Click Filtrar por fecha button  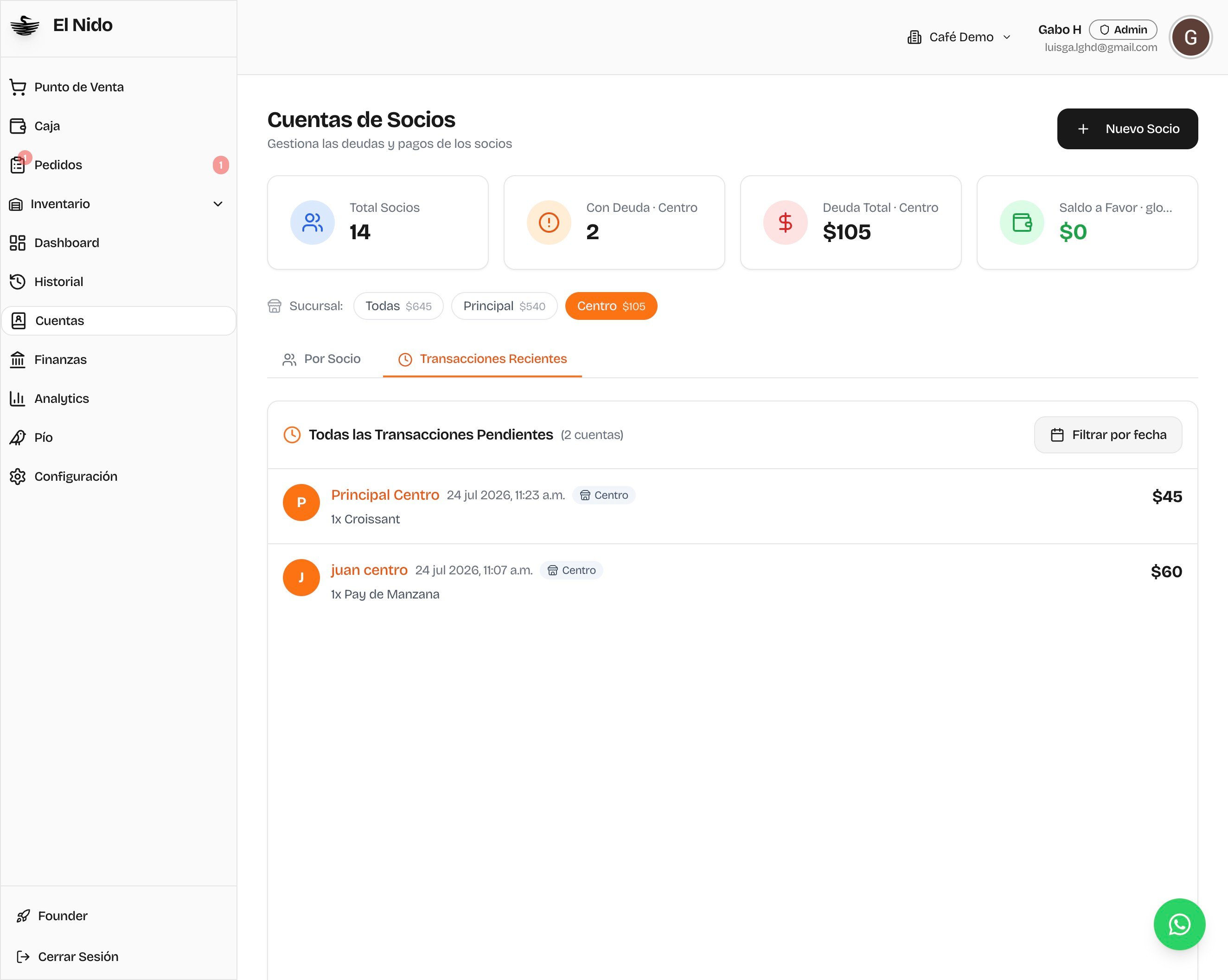(1108, 435)
